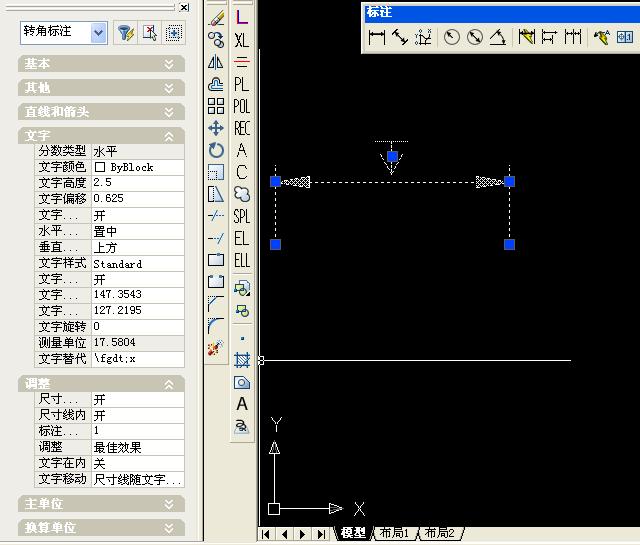Select the Fillet tool
This screenshot has height=545, width=640.
tap(216, 326)
